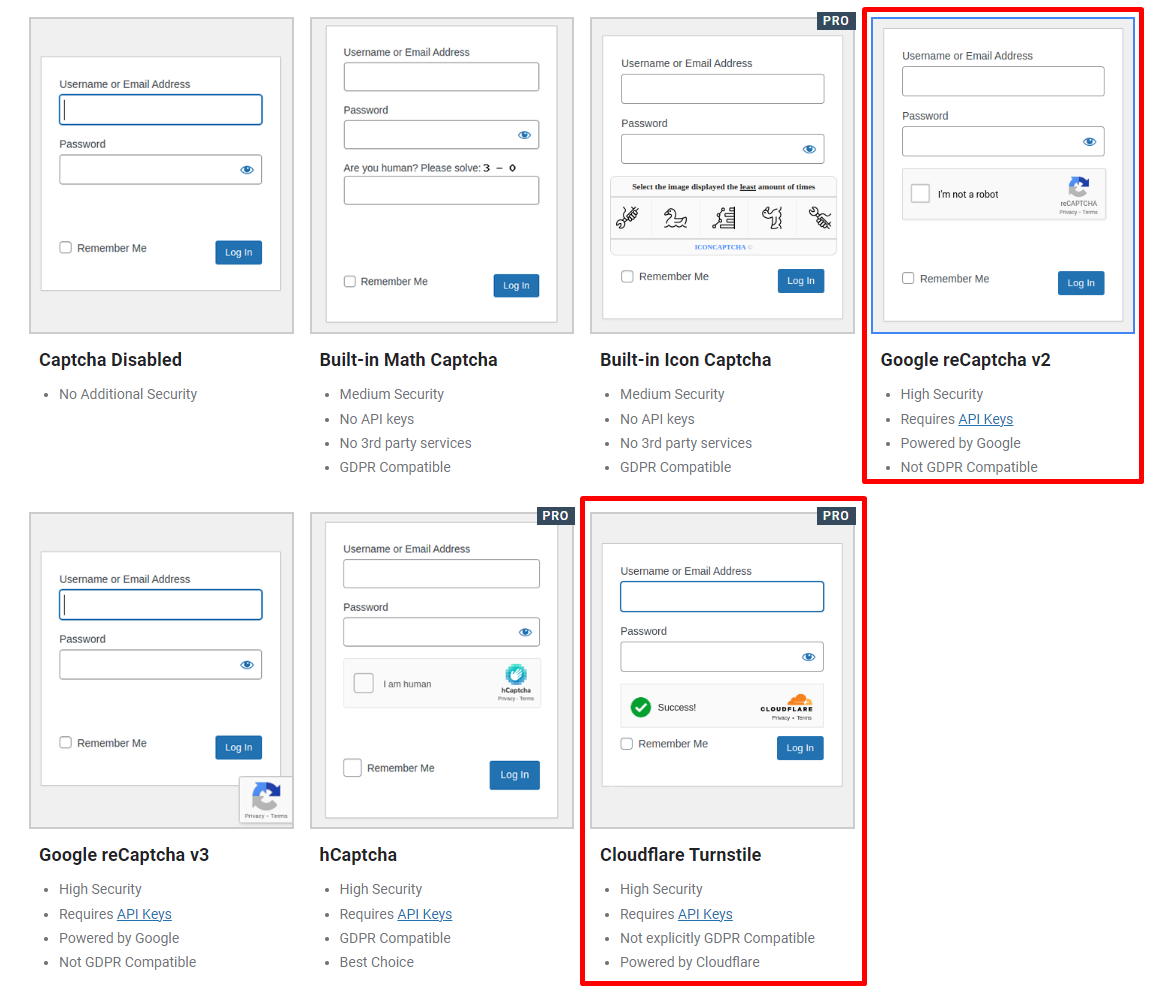Viewport: 1159px width, 991px height.
Task: Click Log In in Google reCaptcha v3 card
Action: [x=239, y=748]
